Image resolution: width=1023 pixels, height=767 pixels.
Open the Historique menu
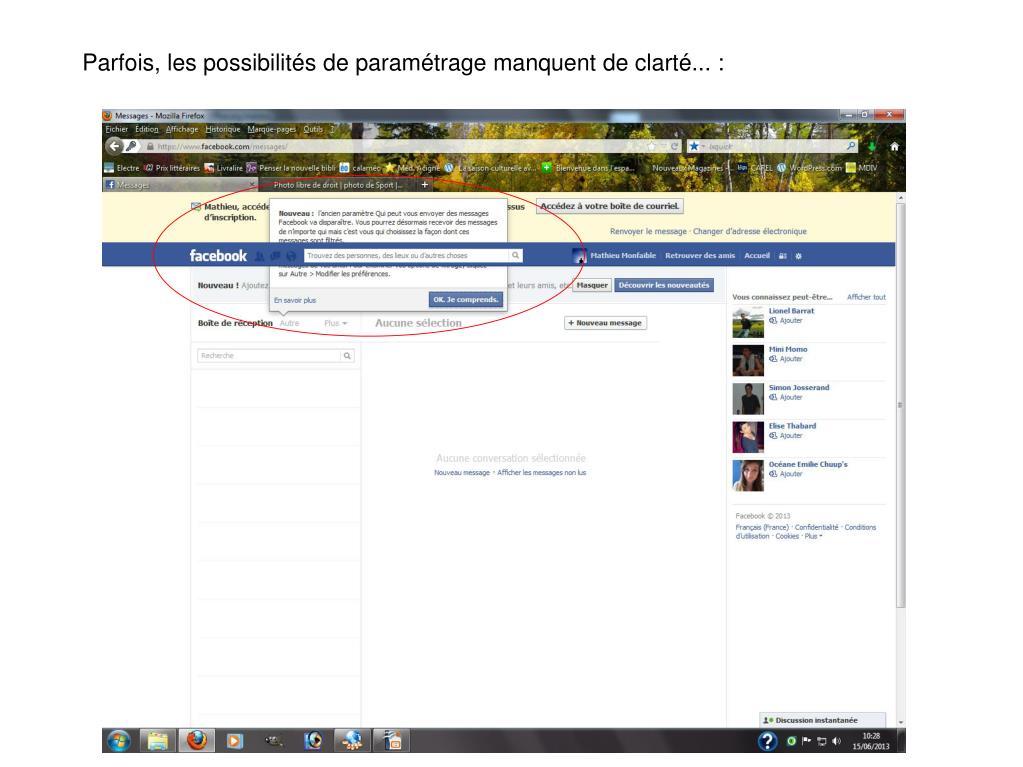[x=222, y=129]
